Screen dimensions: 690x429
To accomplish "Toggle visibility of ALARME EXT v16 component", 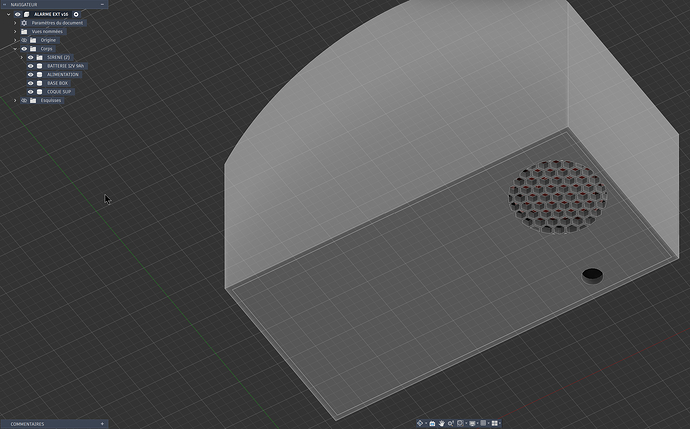I will (x=18, y=14).
